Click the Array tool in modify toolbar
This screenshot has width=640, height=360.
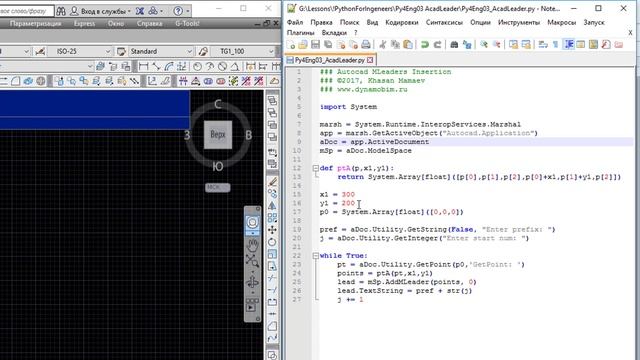pos(272,218)
